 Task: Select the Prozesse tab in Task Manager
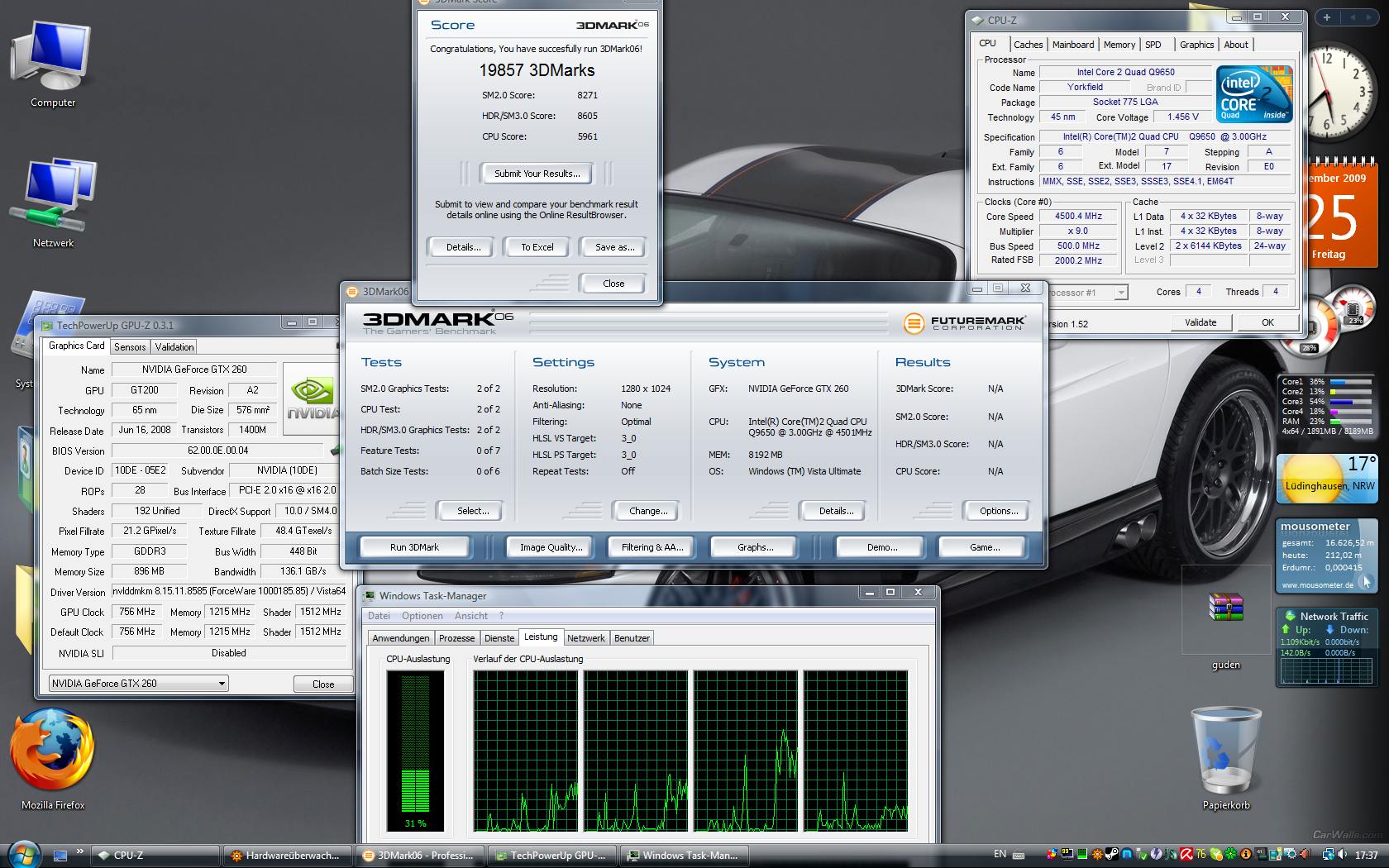tap(456, 638)
